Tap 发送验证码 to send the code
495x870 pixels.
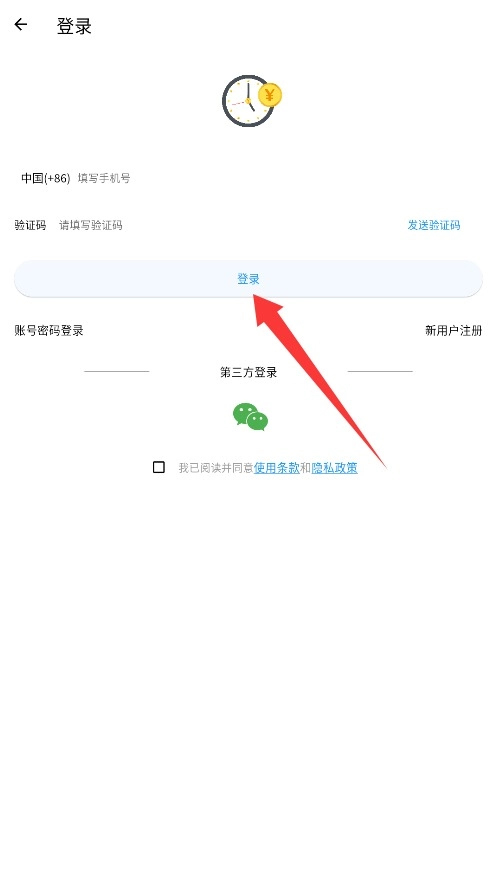[x=434, y=225]
